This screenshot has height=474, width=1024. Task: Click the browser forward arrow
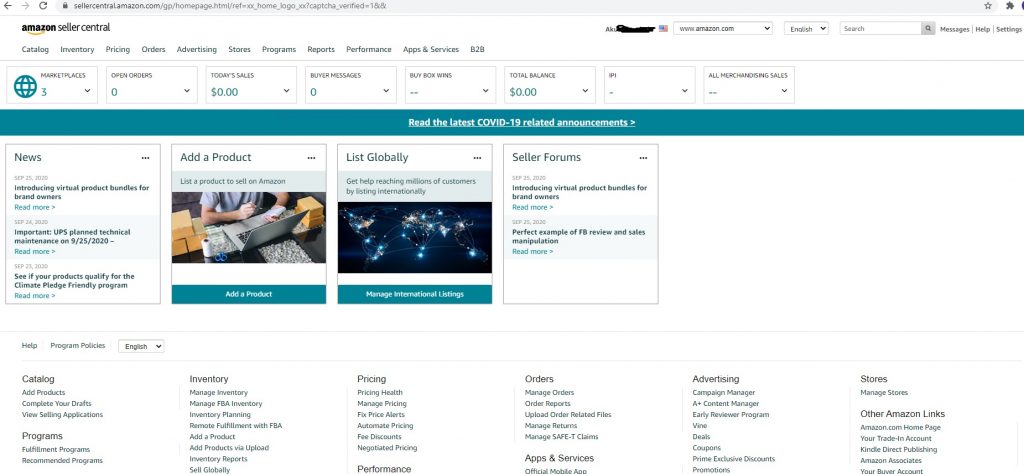pyautogui.click(x=26, y=5)
